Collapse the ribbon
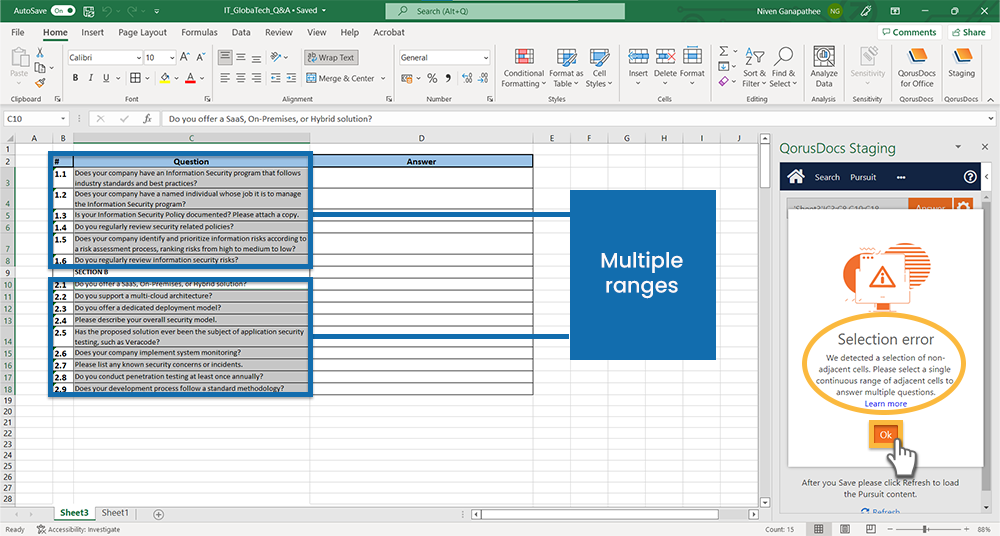 990,100
